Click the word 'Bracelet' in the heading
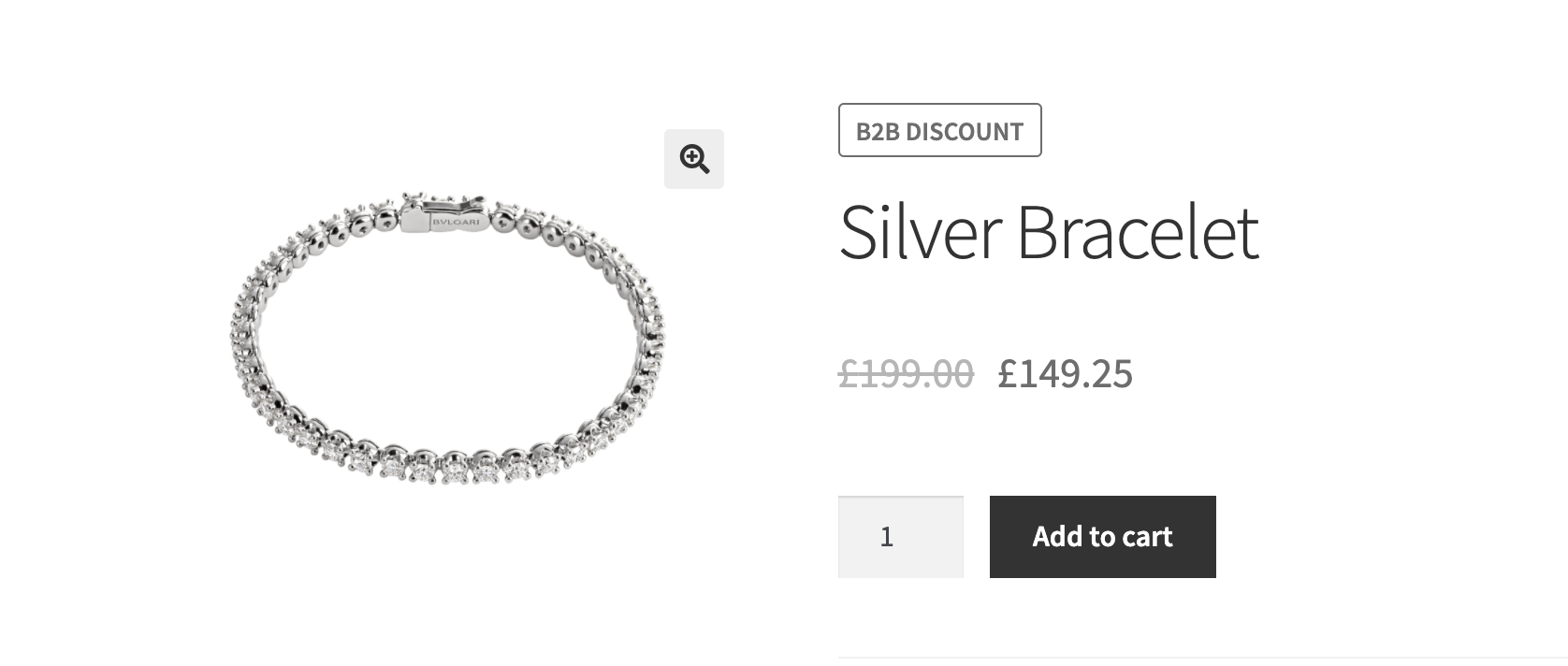This screenshot has height=666, width=1568. pos(1139,231)
